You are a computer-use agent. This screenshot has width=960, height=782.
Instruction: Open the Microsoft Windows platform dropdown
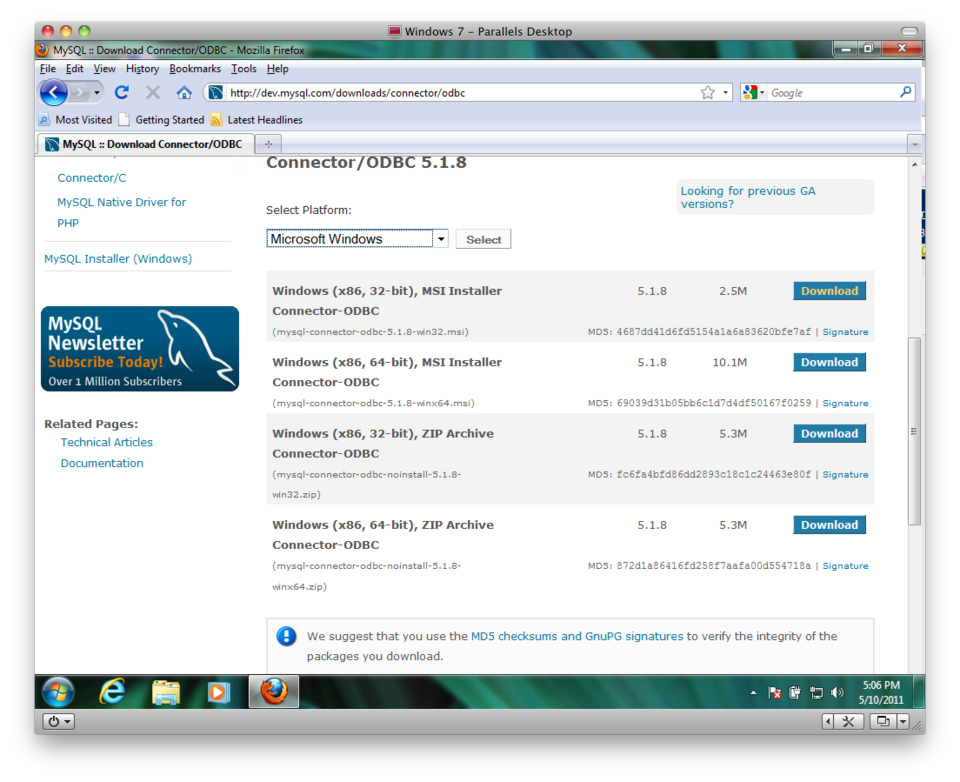(440, 239)
